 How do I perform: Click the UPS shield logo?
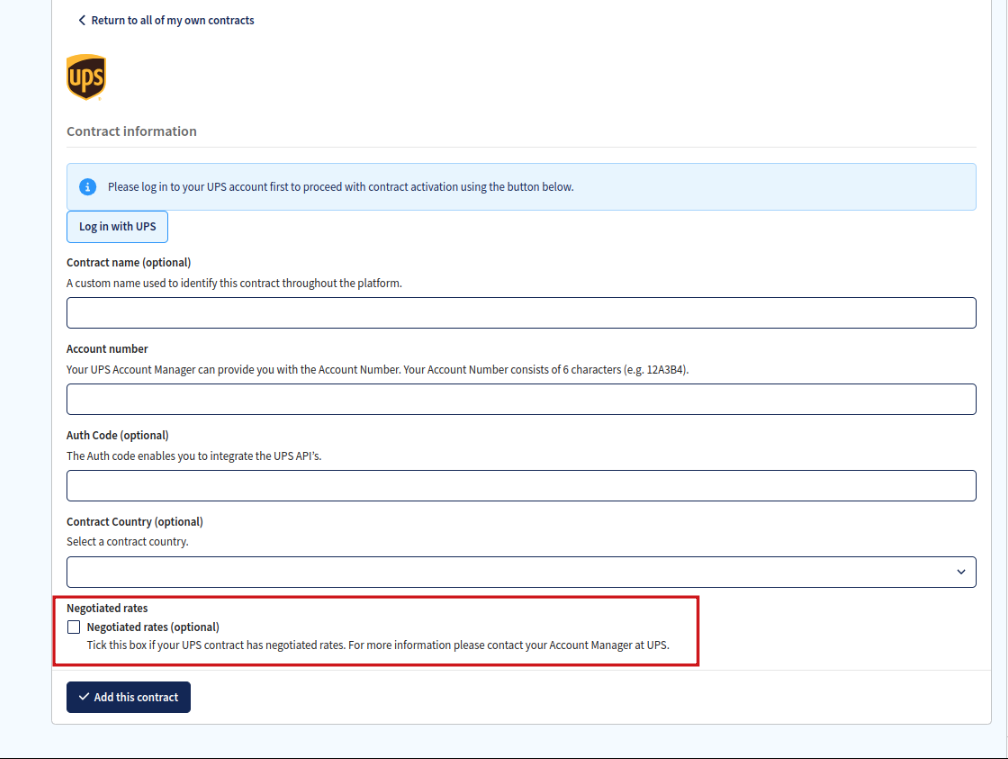86,77
